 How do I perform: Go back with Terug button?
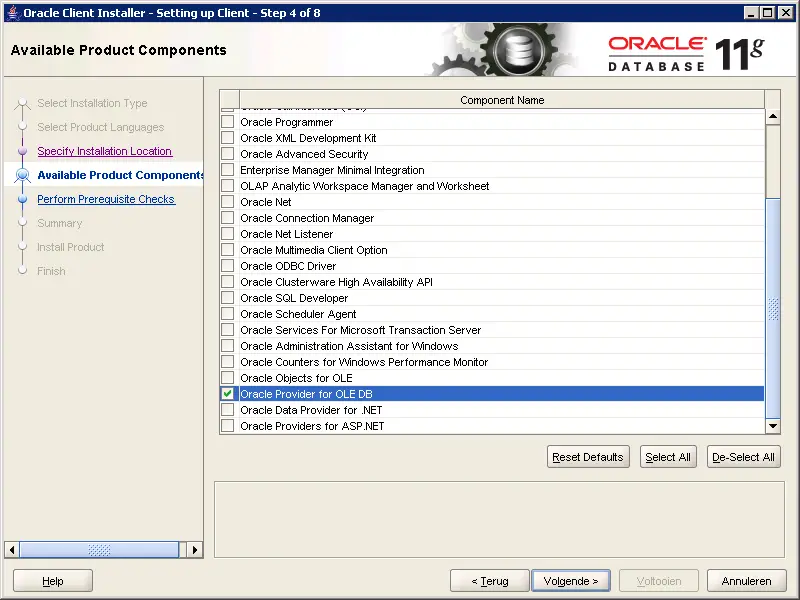pos(490,581)
